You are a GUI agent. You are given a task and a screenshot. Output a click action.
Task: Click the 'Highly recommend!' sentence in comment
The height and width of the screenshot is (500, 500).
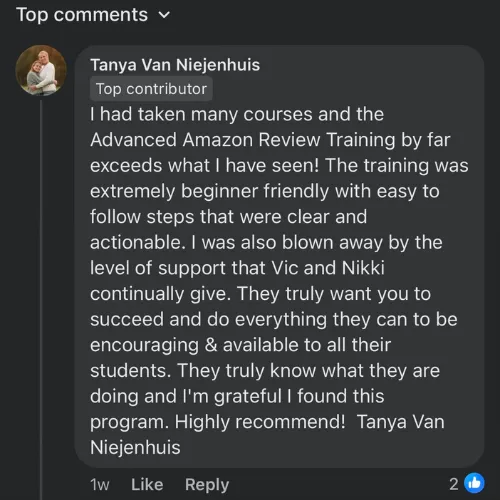click(x=260, y=422)
